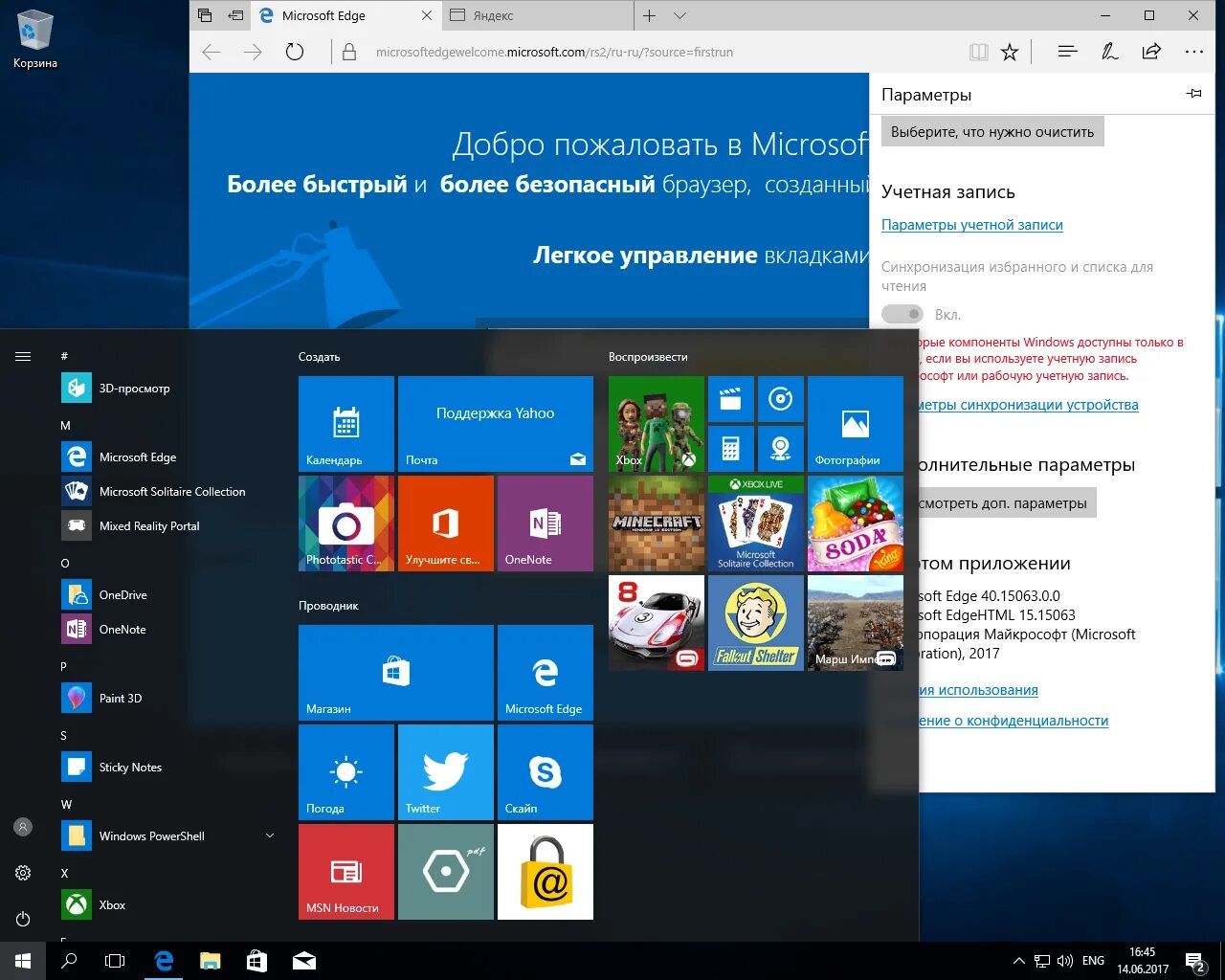Open MSN Новости tile
Image resolution: width=1225 pixels, height=980 pixels.
346,871
